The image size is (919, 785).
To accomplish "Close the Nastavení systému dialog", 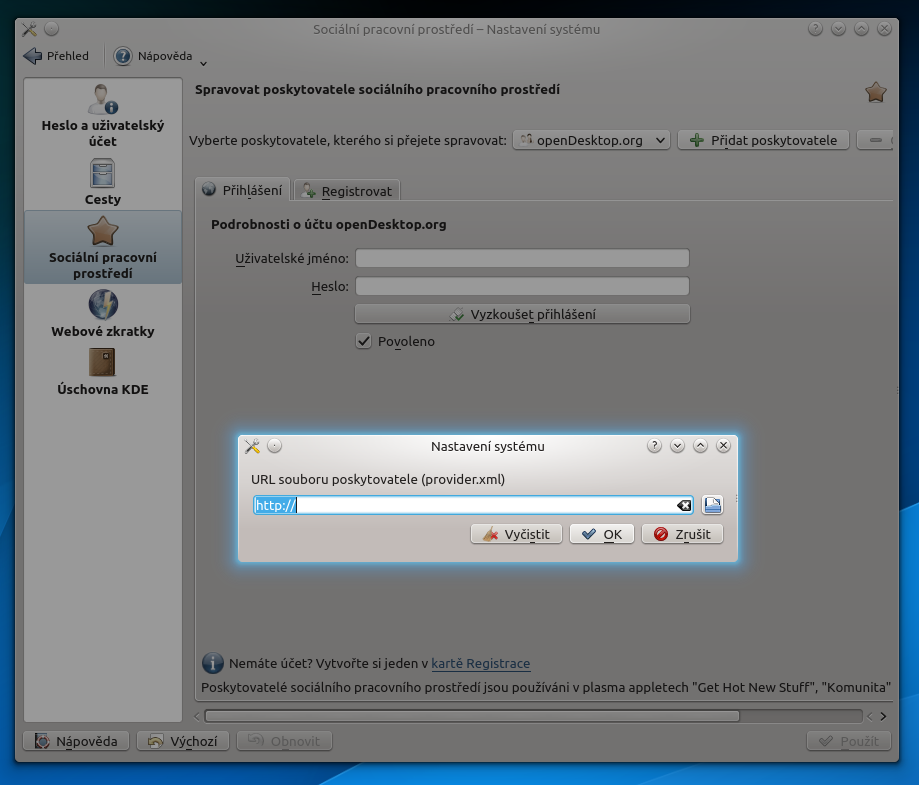I will pyautogui.click(x=723, y=446).
